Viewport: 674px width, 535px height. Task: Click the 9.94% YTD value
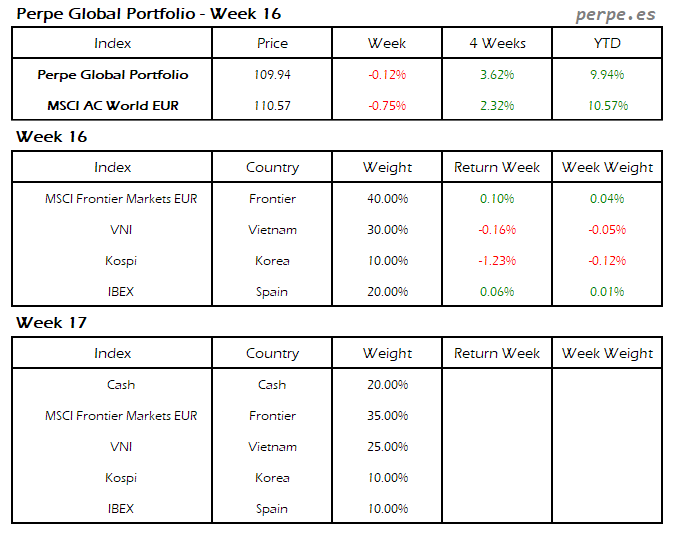point(607,75)
